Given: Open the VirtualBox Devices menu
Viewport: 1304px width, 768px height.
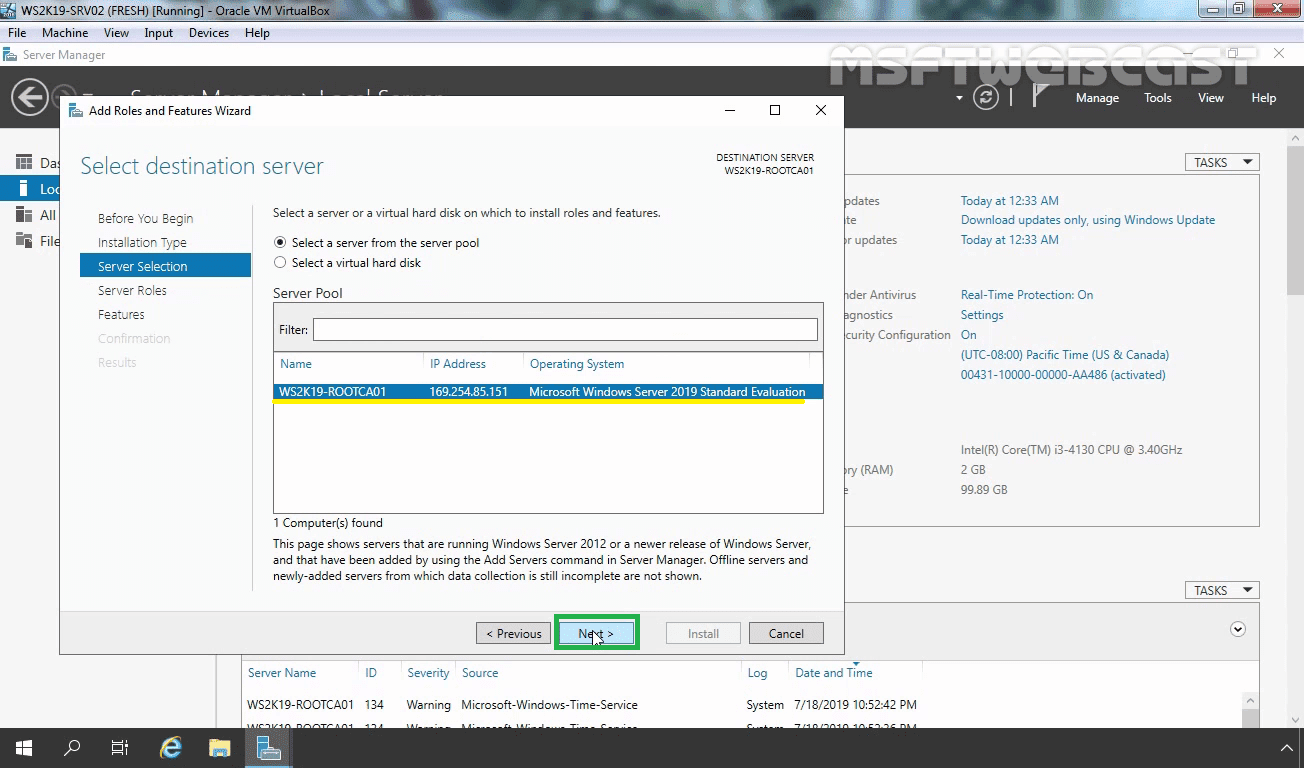Looking at the screenshot, I should (x=209, y=33).
